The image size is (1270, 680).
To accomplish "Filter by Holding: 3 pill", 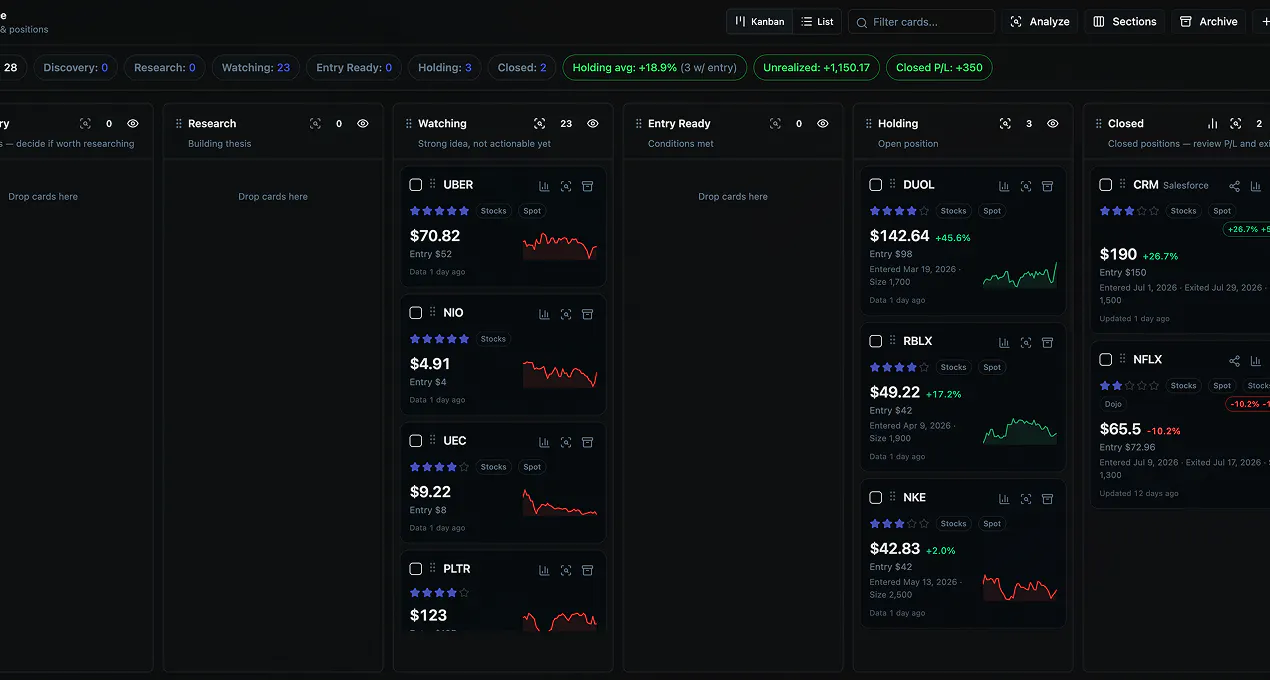I will (x=445, y=68).
